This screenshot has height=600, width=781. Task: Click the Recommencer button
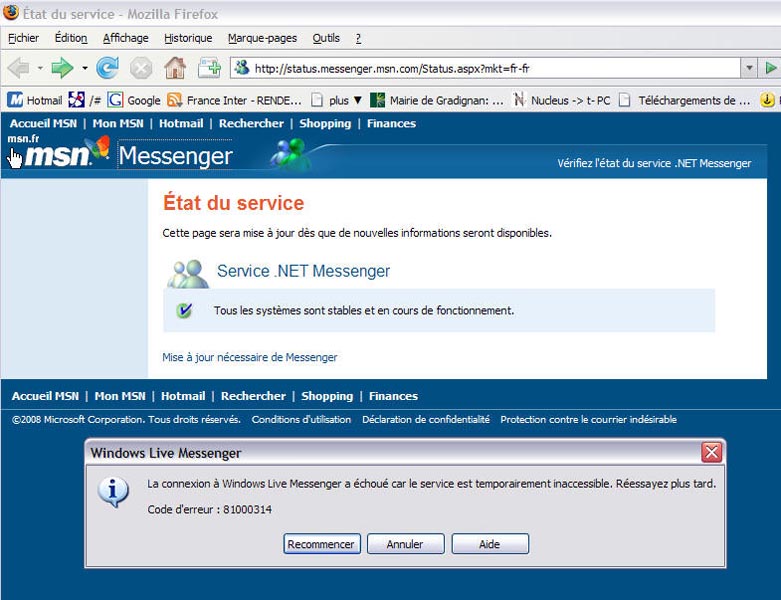coord(321,544)
